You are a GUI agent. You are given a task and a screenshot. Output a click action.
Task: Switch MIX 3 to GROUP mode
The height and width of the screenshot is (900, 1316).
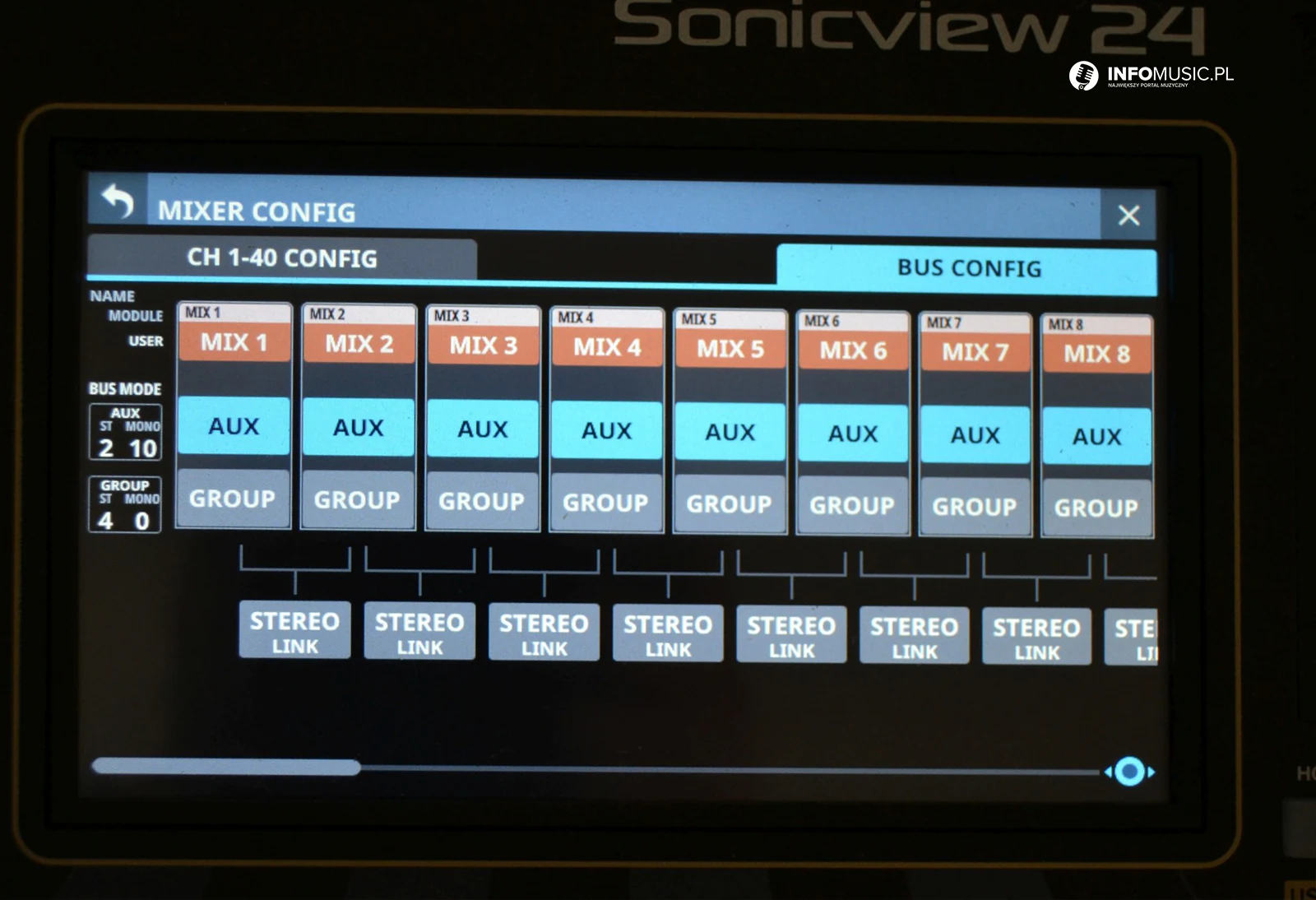482,502
